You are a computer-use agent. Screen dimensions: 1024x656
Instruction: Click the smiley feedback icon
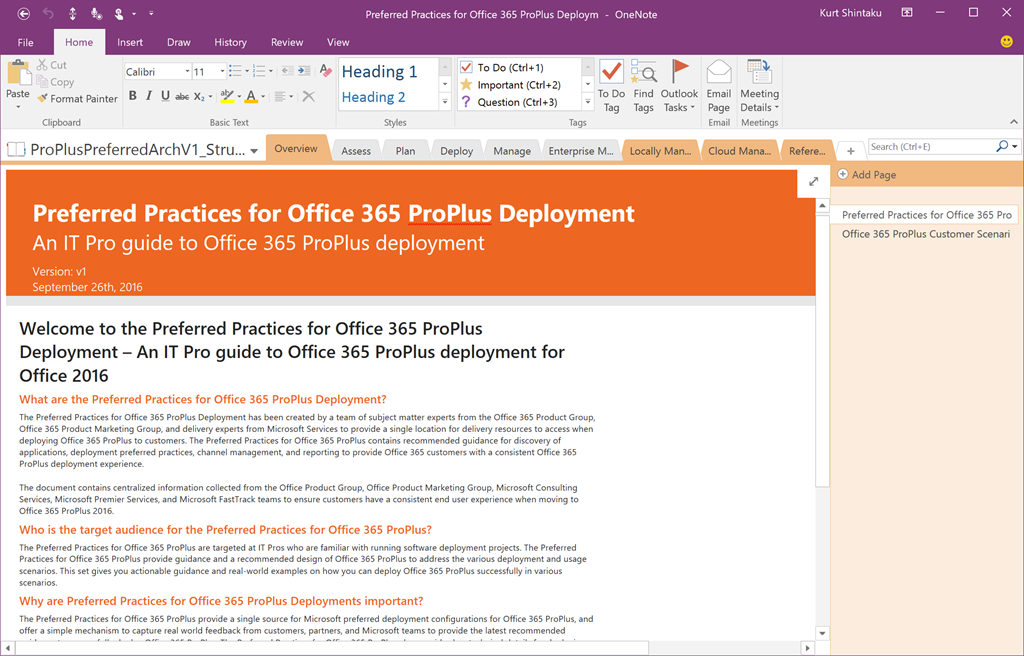(1006, 42)
